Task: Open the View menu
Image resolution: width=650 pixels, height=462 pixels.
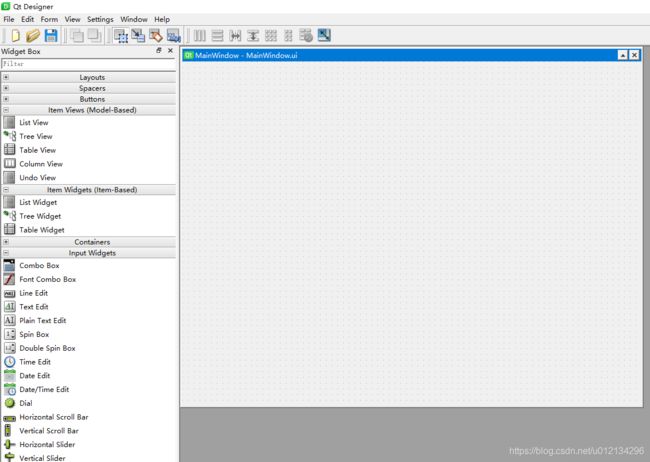Action: coord(72,19)
